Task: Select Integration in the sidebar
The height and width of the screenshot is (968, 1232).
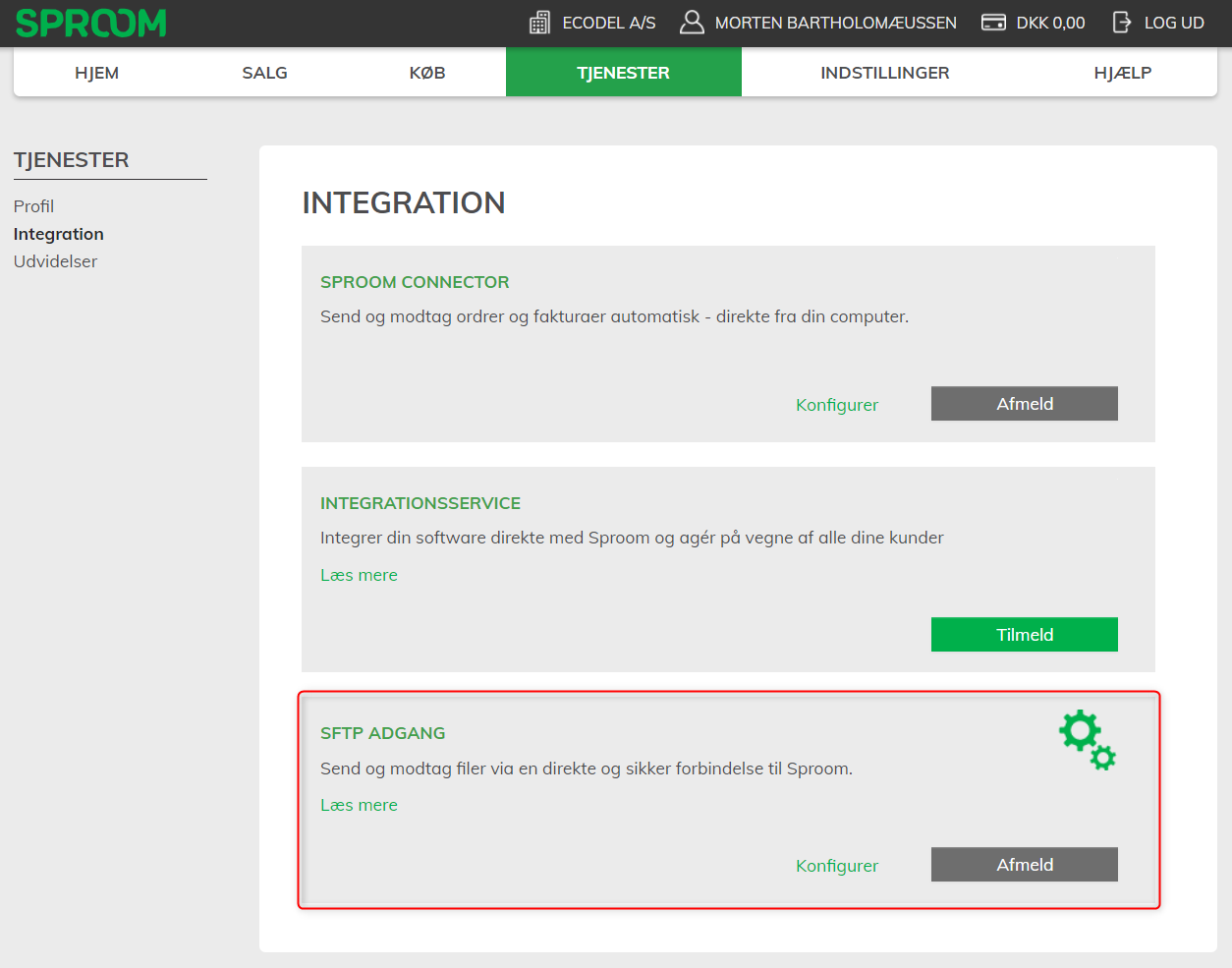Action: [x=59, y=234]
